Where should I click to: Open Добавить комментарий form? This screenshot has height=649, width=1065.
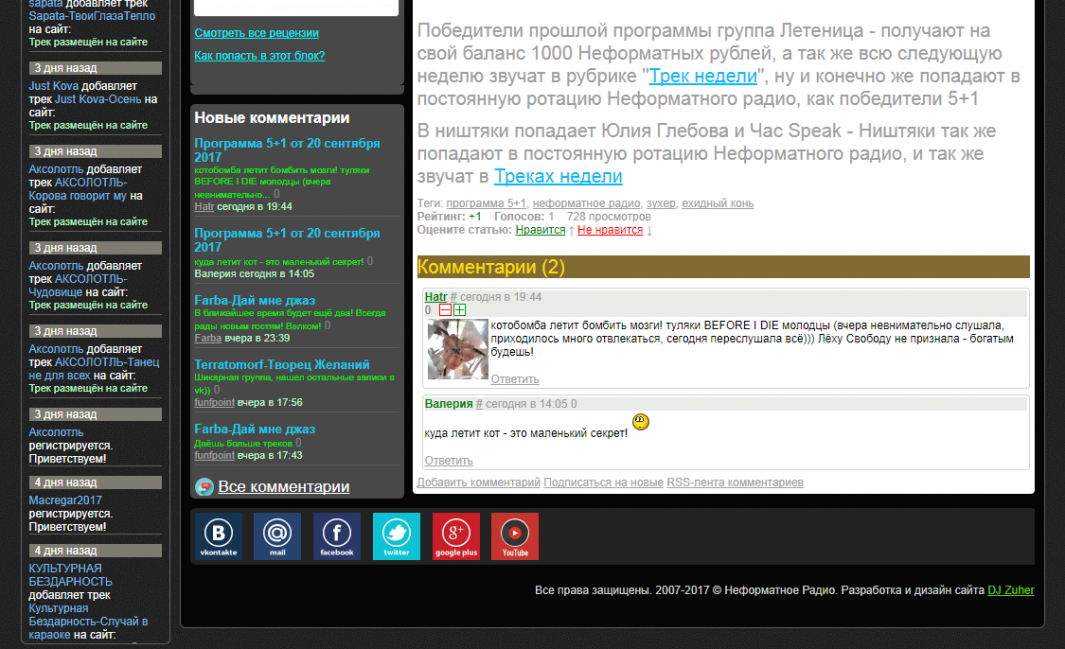(x=478, y=482)
